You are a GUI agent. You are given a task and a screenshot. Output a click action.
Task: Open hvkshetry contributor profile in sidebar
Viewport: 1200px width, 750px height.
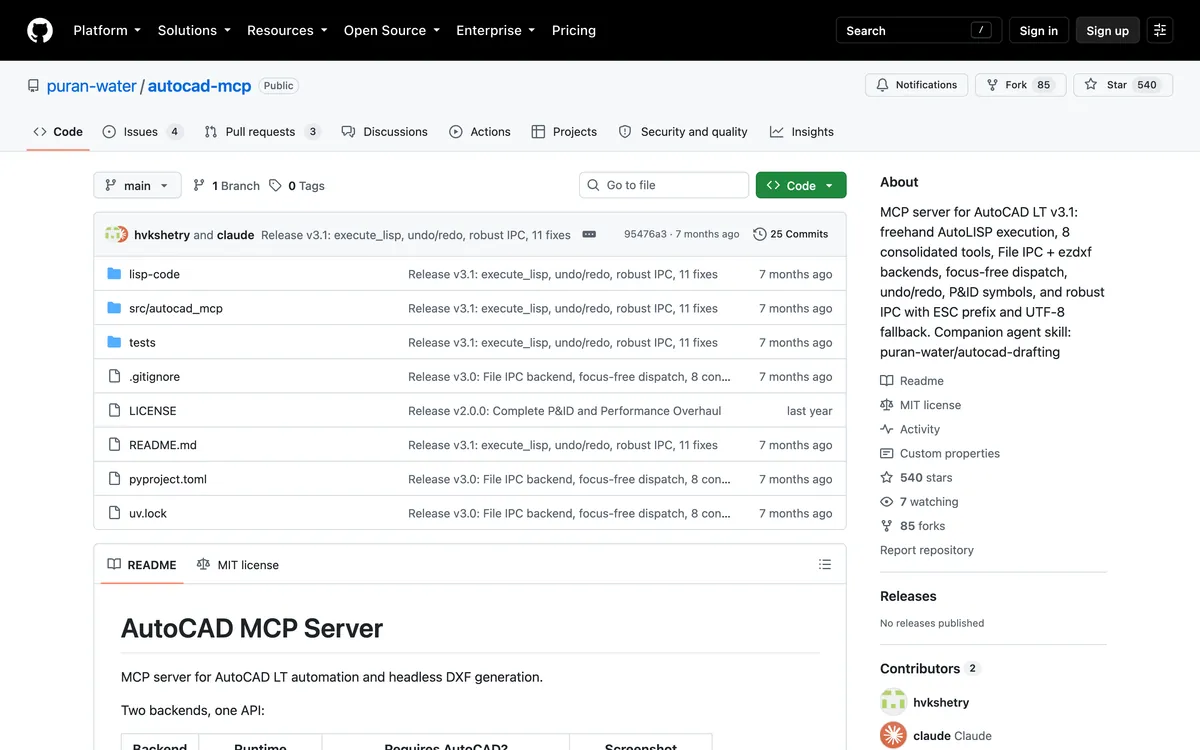tap(941, 702)
